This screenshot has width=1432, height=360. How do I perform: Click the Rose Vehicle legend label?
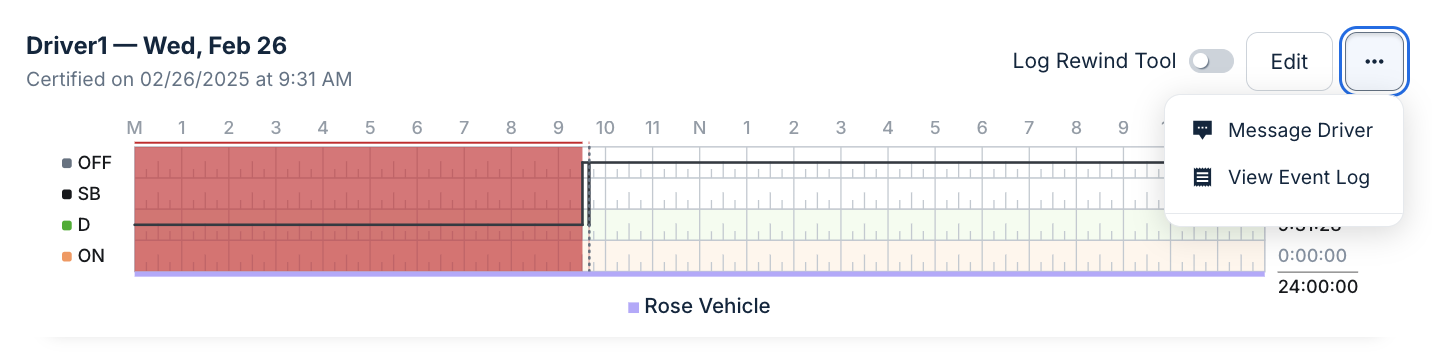707,306
